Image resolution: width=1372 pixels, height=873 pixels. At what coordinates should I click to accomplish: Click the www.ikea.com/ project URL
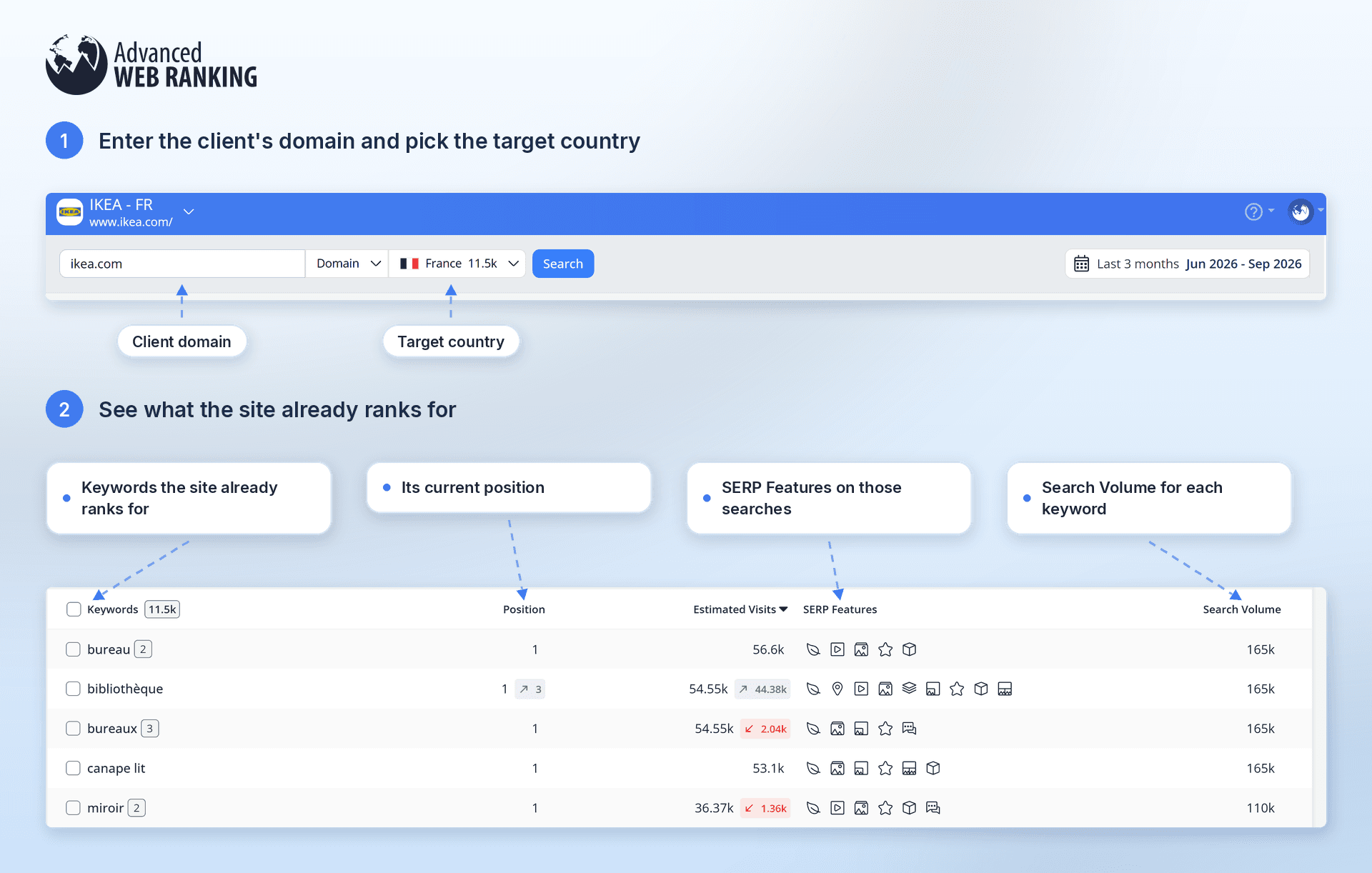point(131,222)
